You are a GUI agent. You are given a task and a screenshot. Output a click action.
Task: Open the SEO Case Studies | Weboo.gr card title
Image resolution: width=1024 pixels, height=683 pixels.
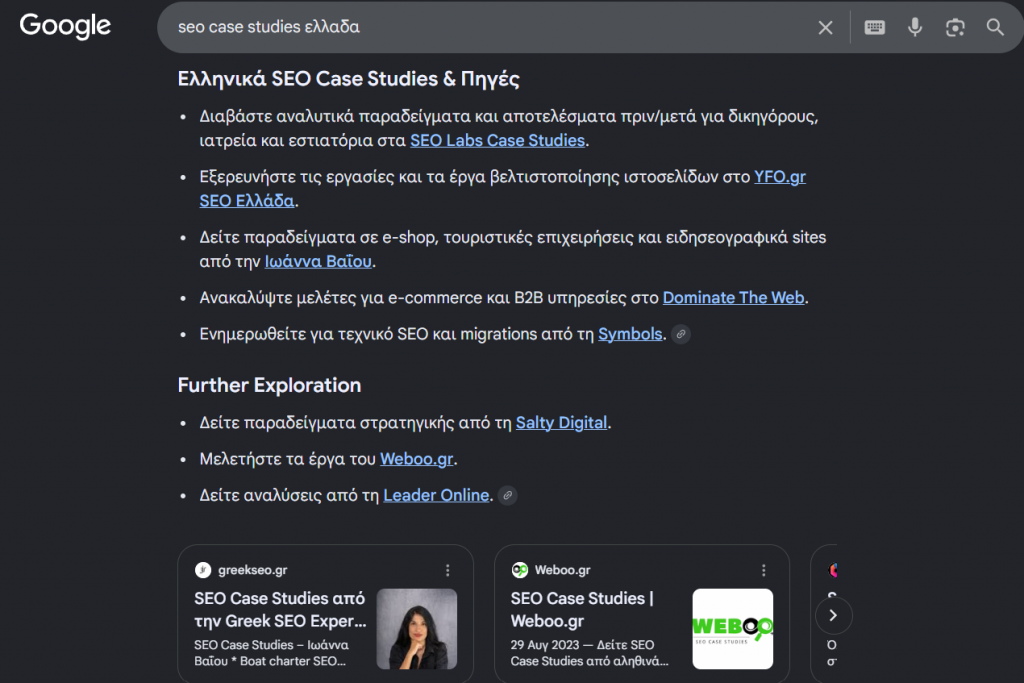tap(582, 609)
